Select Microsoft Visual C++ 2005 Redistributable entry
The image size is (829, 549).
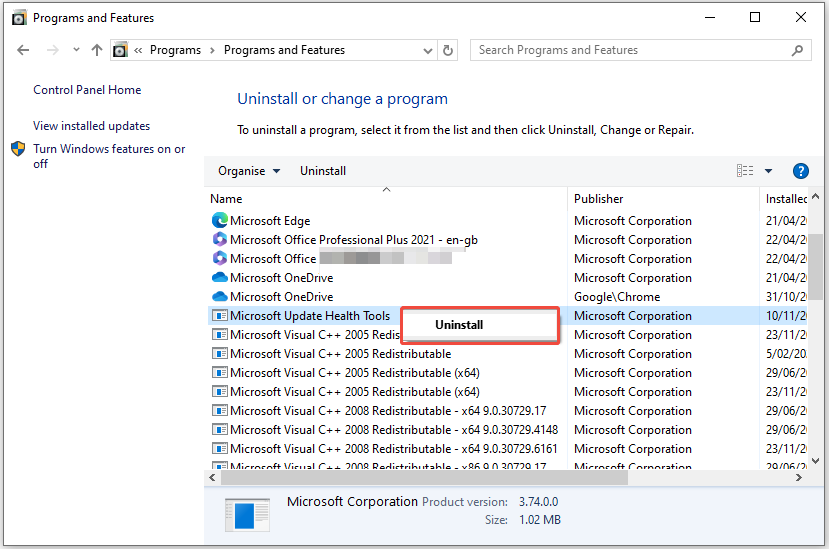tap(340, 354)
